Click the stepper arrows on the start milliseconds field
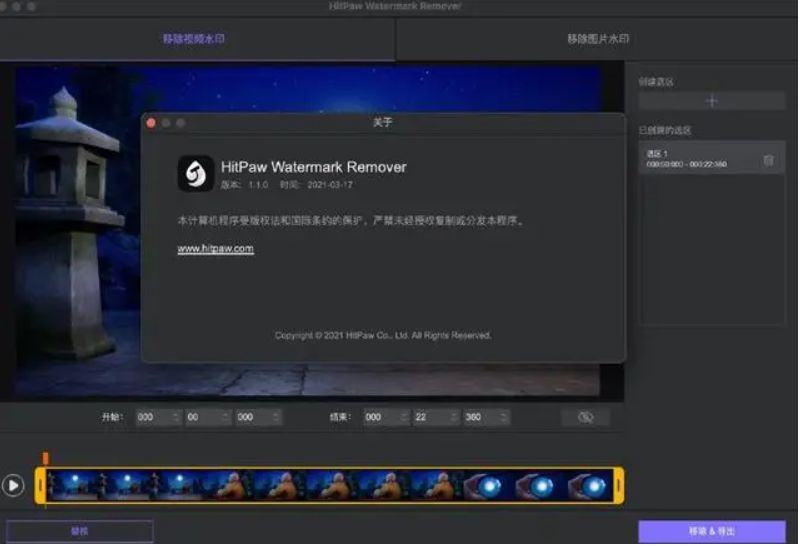 276,417
